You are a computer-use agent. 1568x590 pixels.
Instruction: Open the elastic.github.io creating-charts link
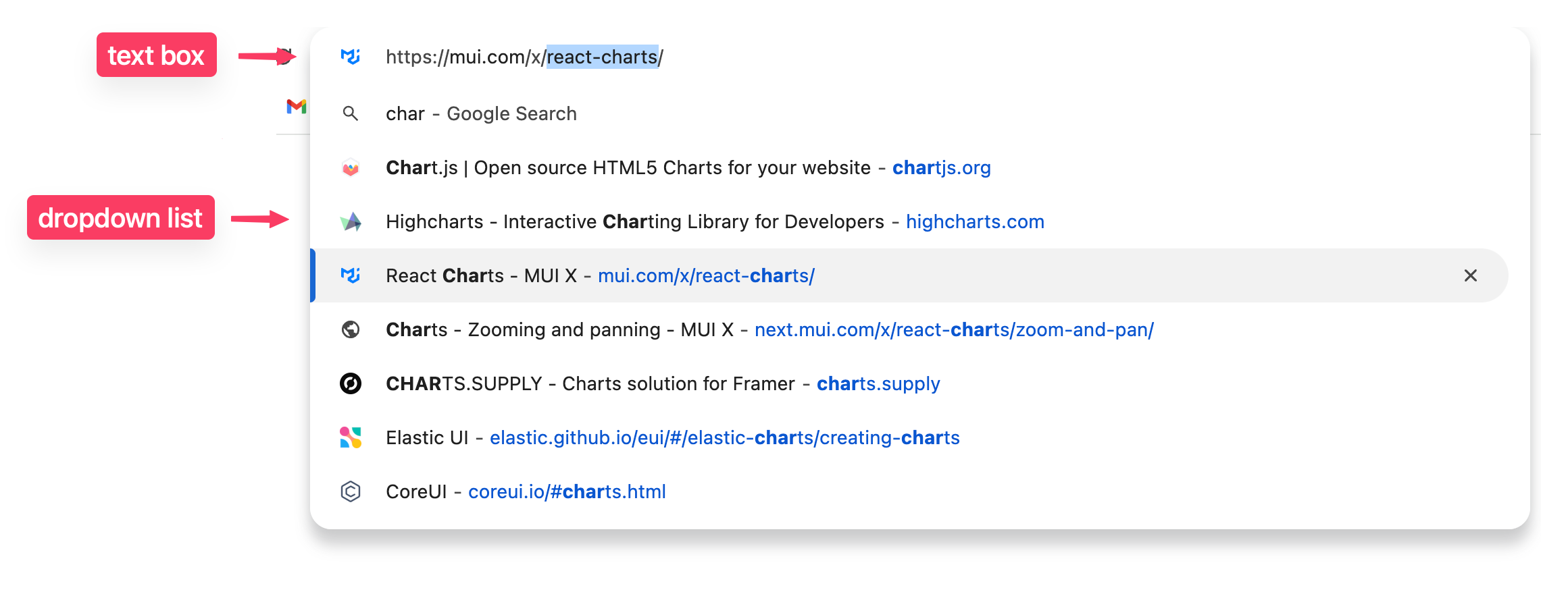tap(724, 438)
